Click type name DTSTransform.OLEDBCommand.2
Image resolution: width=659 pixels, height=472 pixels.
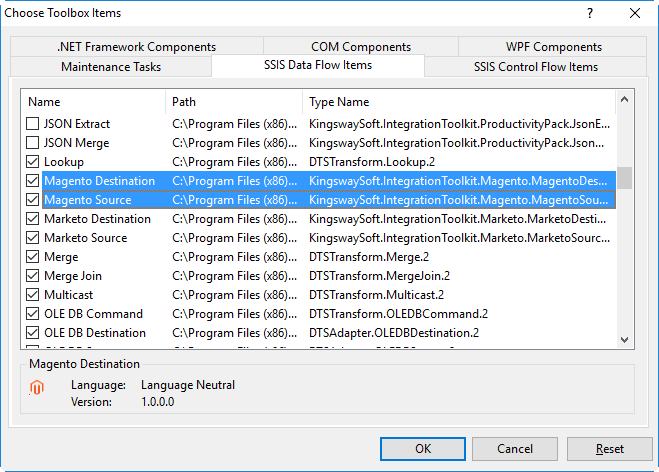click(398, 314)
